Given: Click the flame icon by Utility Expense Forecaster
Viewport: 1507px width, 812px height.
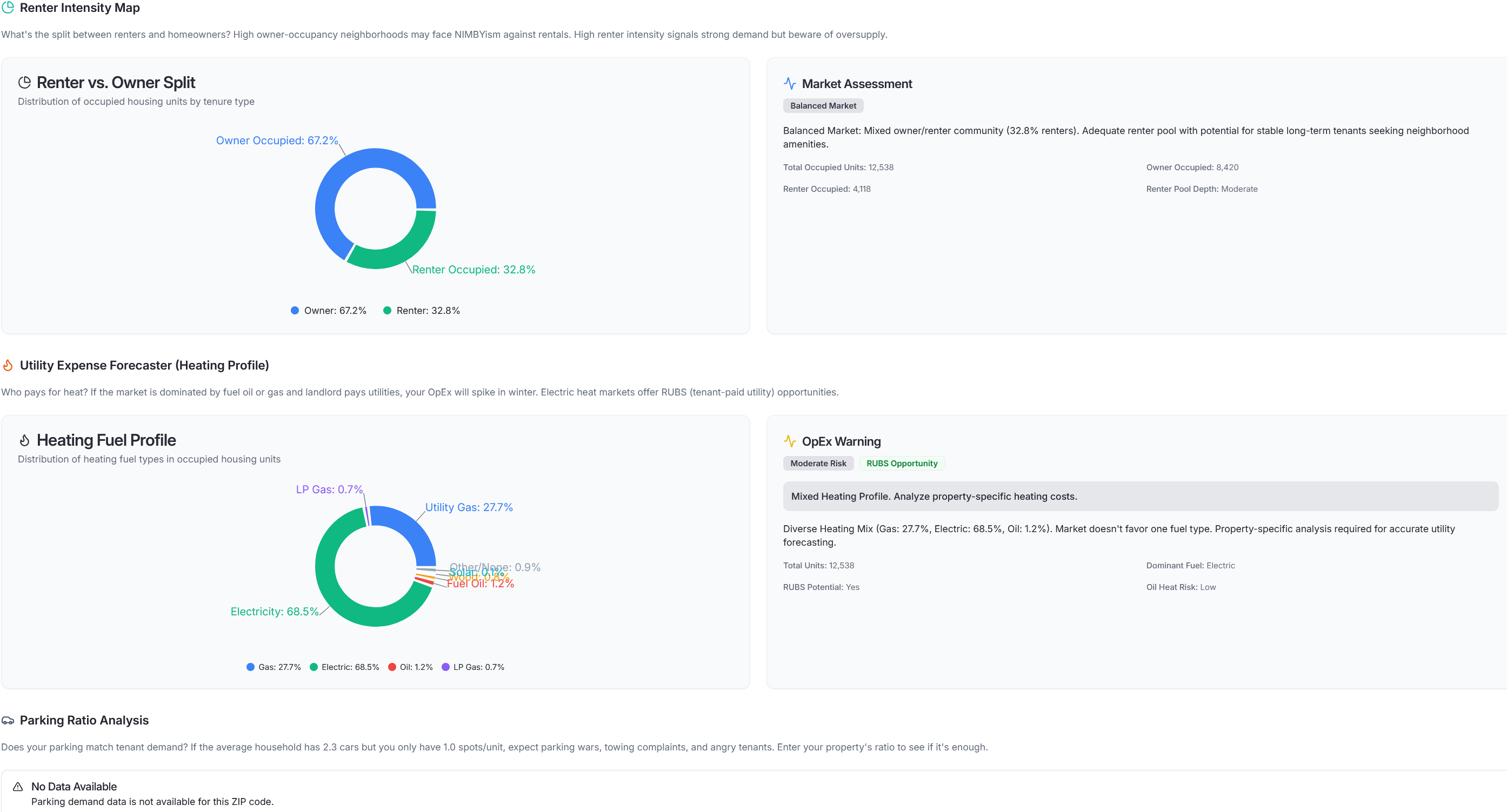Looking at the screenshot, I should [x=8, y=365].
